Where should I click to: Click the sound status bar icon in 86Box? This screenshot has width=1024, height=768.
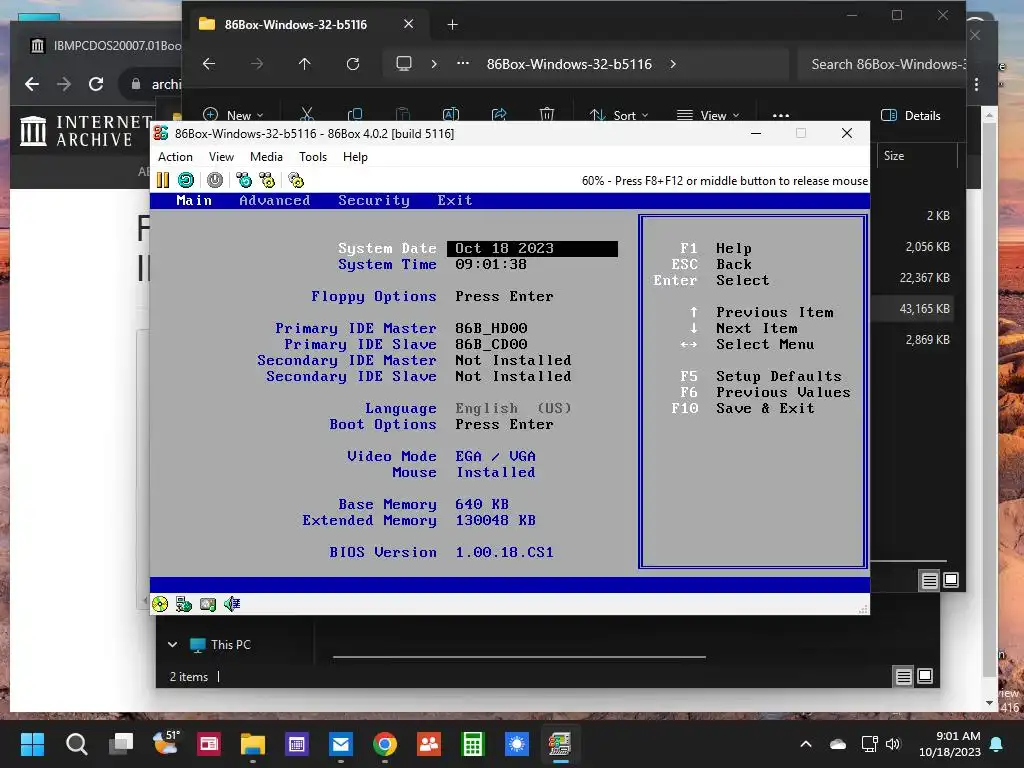click(232, 604)
